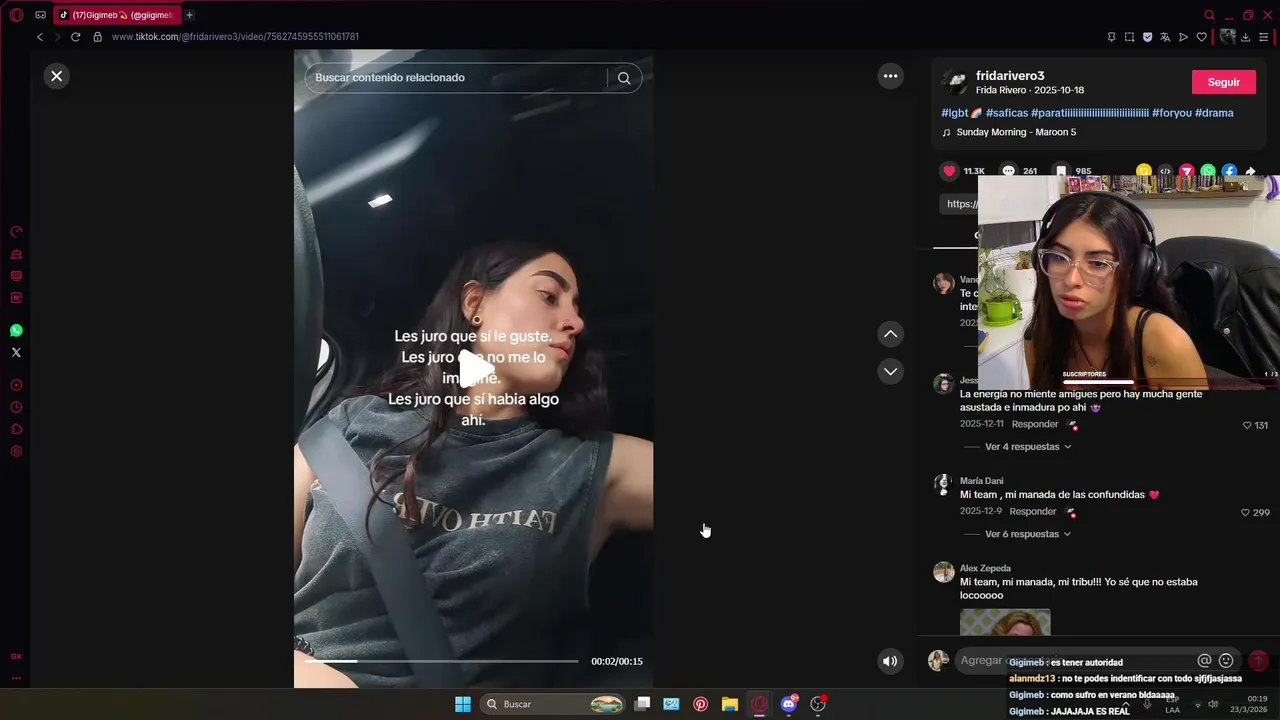Open fridarivero3 profile name

pyautogui.click(x=1010, y=76)
